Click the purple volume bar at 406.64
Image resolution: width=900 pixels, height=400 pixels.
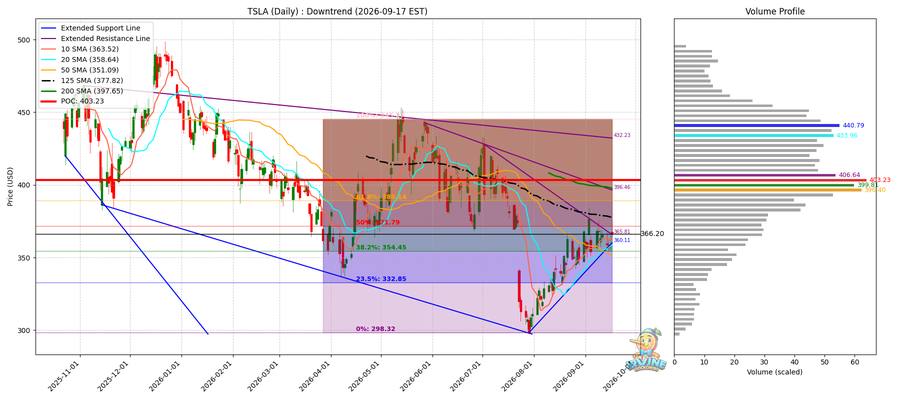755,175
